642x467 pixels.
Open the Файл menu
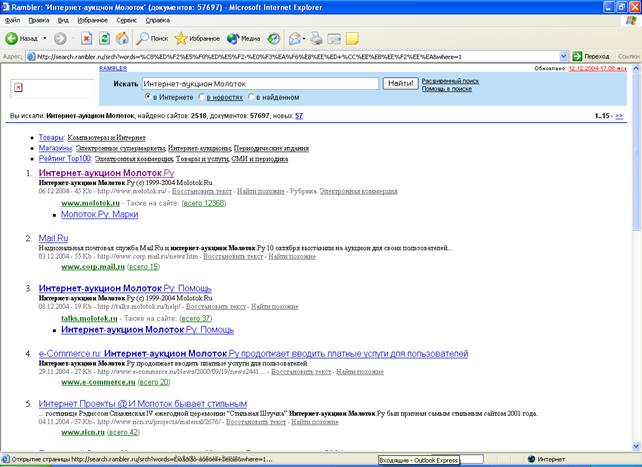[12, 20]
